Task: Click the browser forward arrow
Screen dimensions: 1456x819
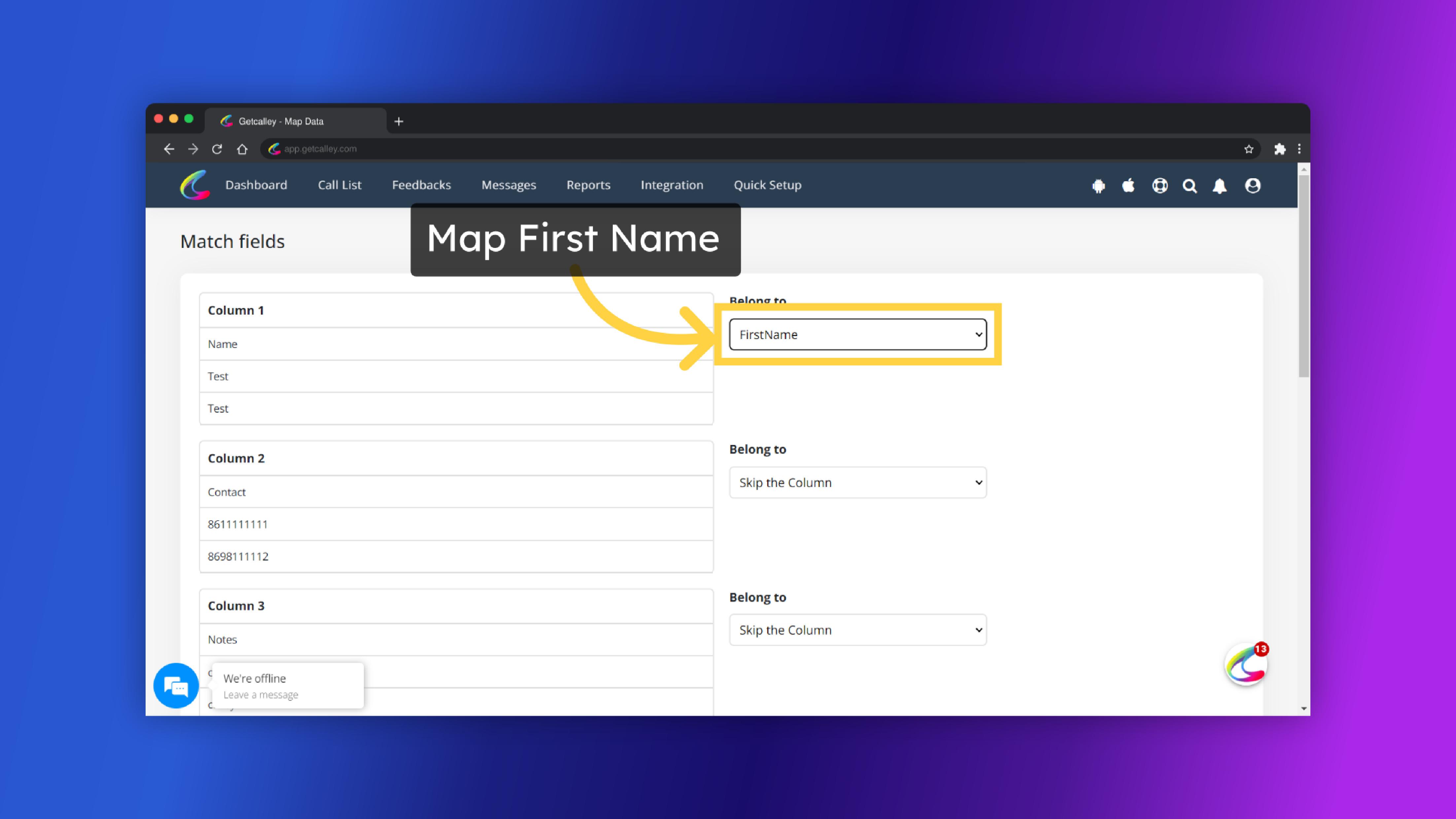Action: pos(193,149)
